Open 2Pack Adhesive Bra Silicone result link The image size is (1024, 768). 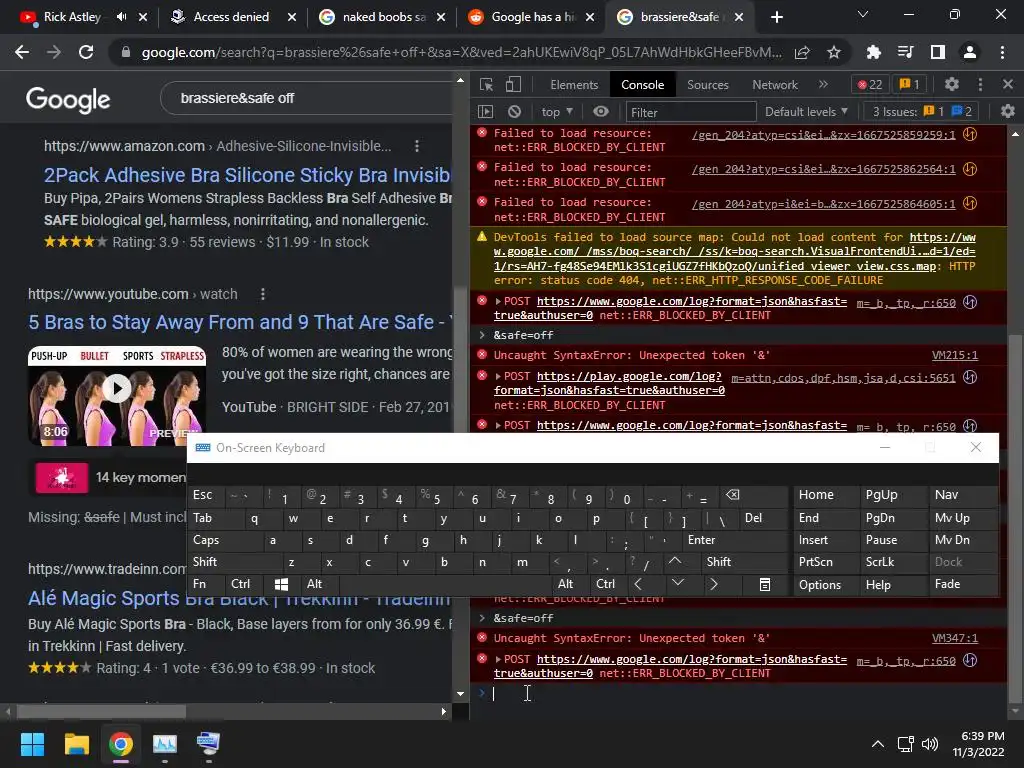click(247, 175)
